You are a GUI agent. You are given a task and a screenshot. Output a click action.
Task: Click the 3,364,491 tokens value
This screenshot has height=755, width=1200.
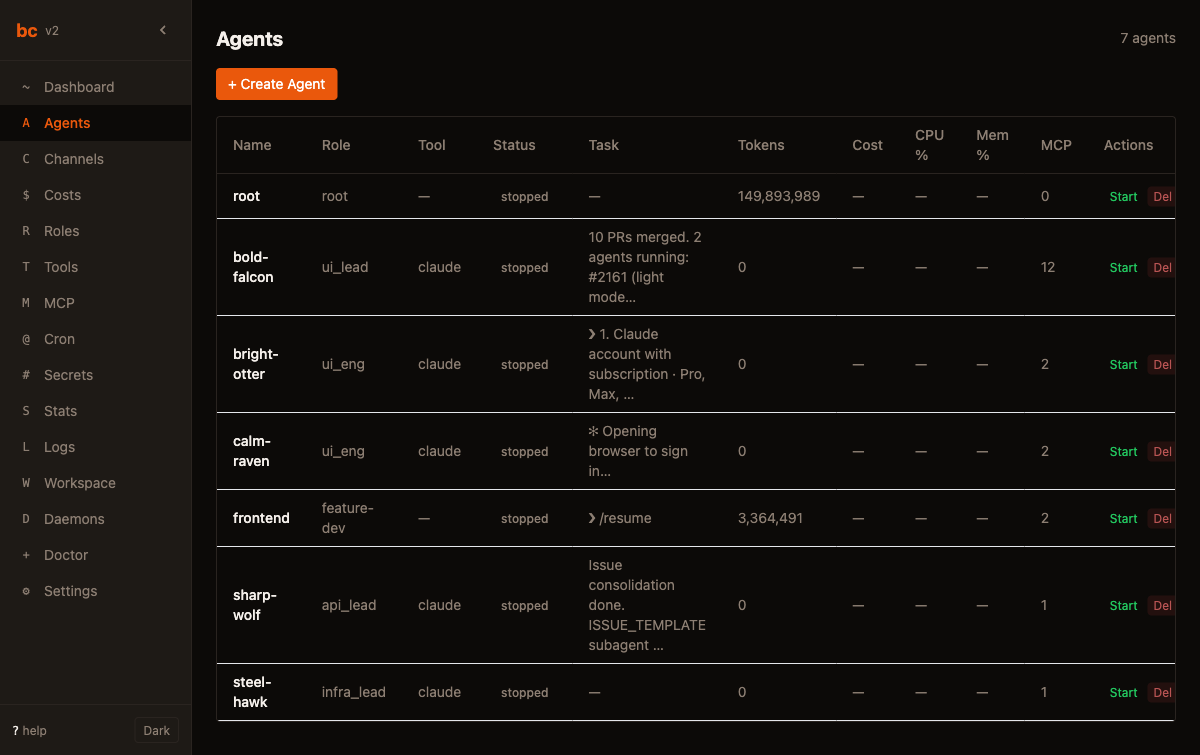pos(770,518)
